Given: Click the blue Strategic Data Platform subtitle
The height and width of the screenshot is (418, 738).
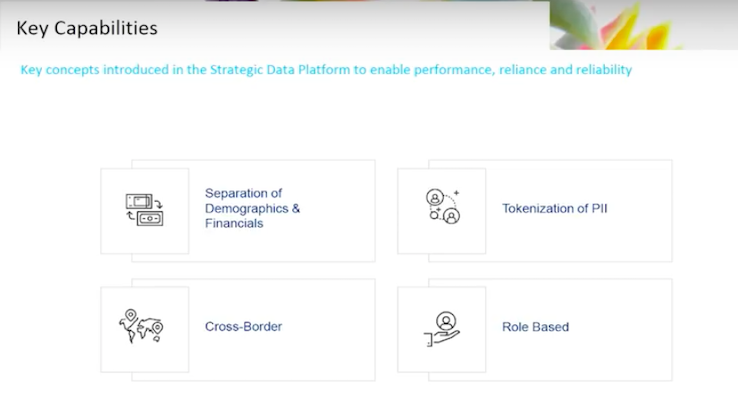Looking at the screenshot, I should tap(326, 70).
